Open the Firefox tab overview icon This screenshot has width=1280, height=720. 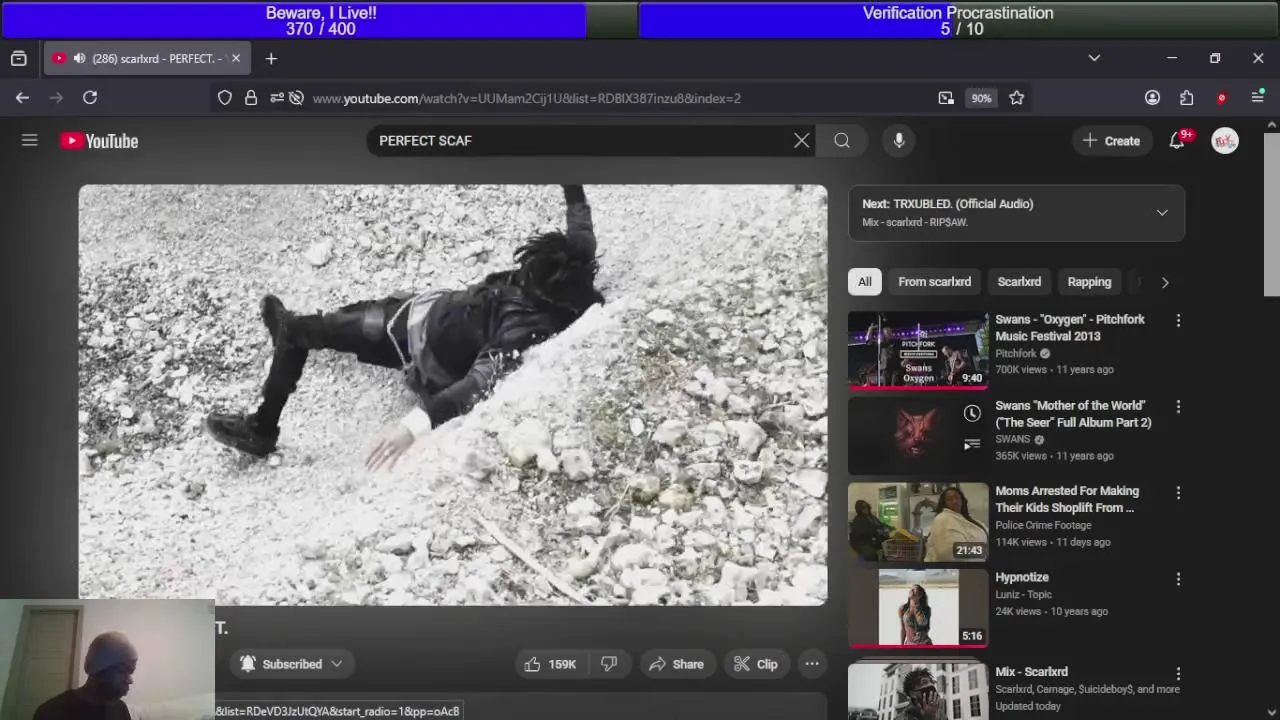click(x=18, y=59)
